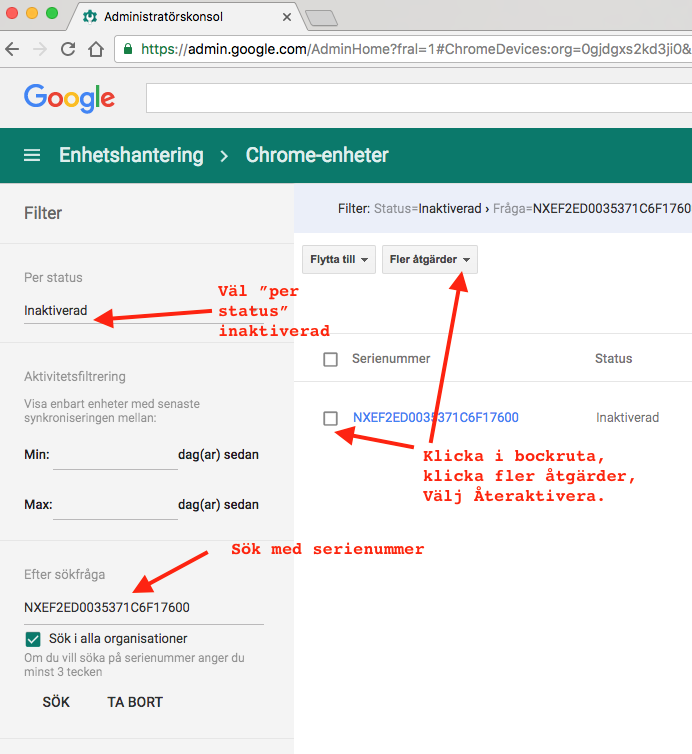Screen dimensions: 692x754
Task: Click the Inaktiverad status cell in device row
Action: [628, 417]
